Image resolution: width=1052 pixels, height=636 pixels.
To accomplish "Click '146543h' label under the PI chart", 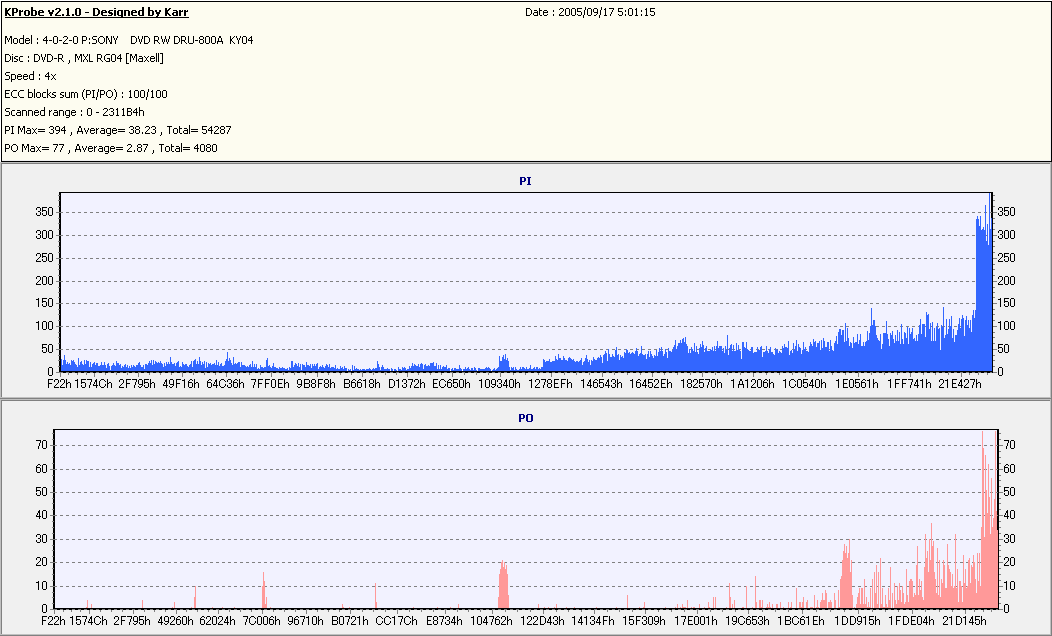I will pyautogui.click(x=601, y=384).
